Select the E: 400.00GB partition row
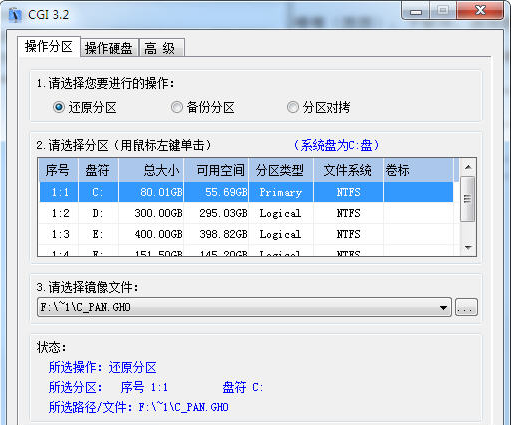The height and width of the screenshot is (425, 512). click(x=246, y=234)
